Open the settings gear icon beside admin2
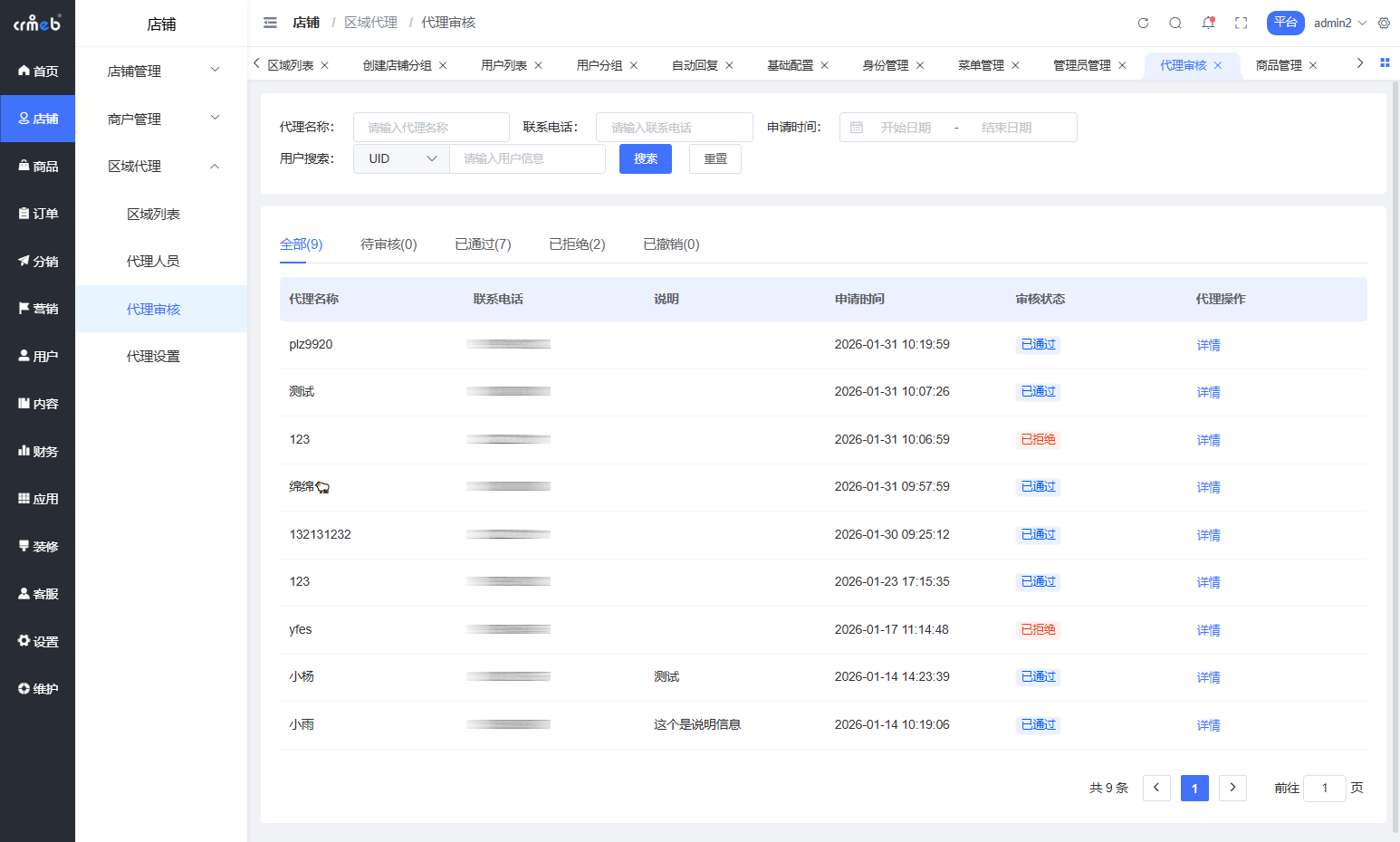This screenshot has width=1400, height=842. [1384, 24]
